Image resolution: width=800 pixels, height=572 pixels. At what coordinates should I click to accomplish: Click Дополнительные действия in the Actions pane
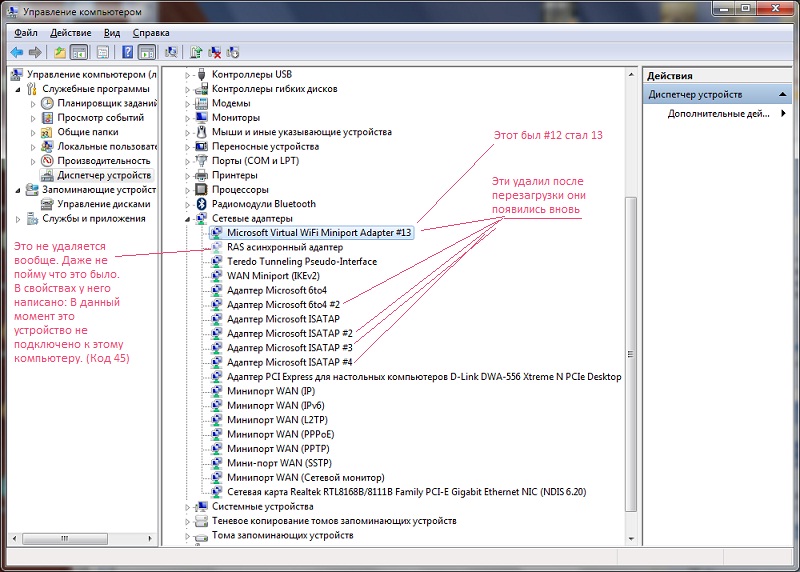pos(718,114)
